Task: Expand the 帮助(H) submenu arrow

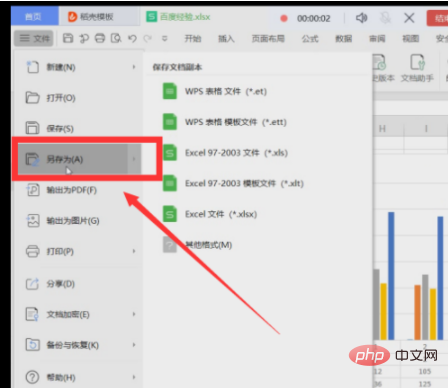Action: [x=134, y=377]
